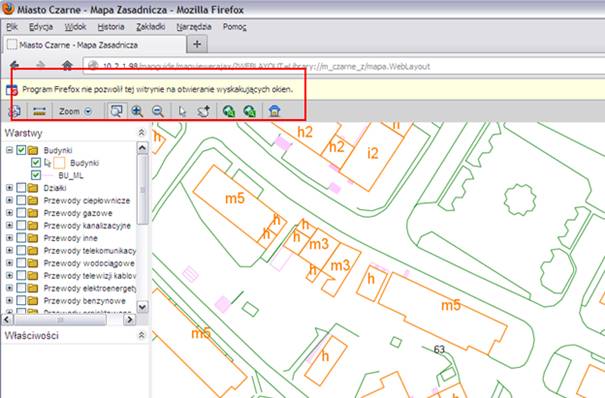Click the popup blocked notification icon
Image resolution: width=605 pixels, height=398 pixels.
[12, 90]
